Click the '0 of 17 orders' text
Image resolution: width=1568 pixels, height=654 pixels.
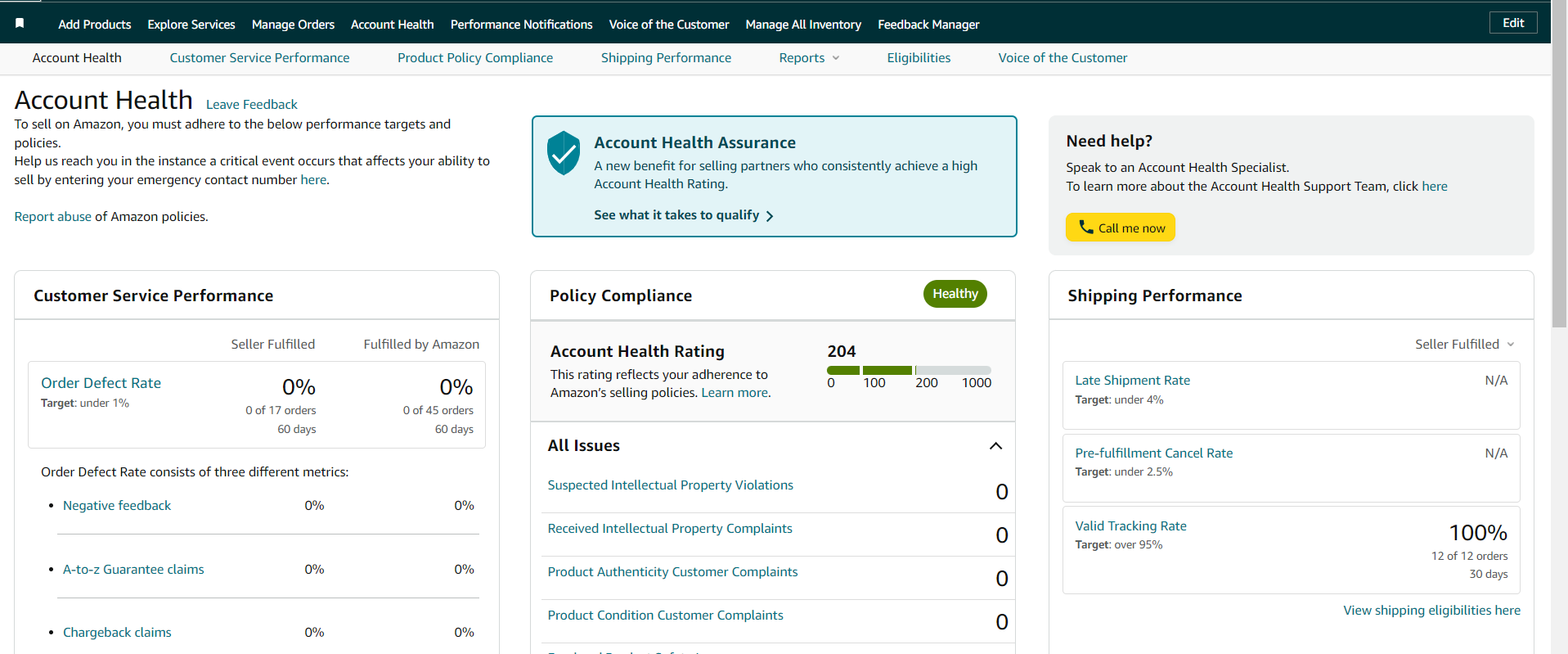[281, 411]
